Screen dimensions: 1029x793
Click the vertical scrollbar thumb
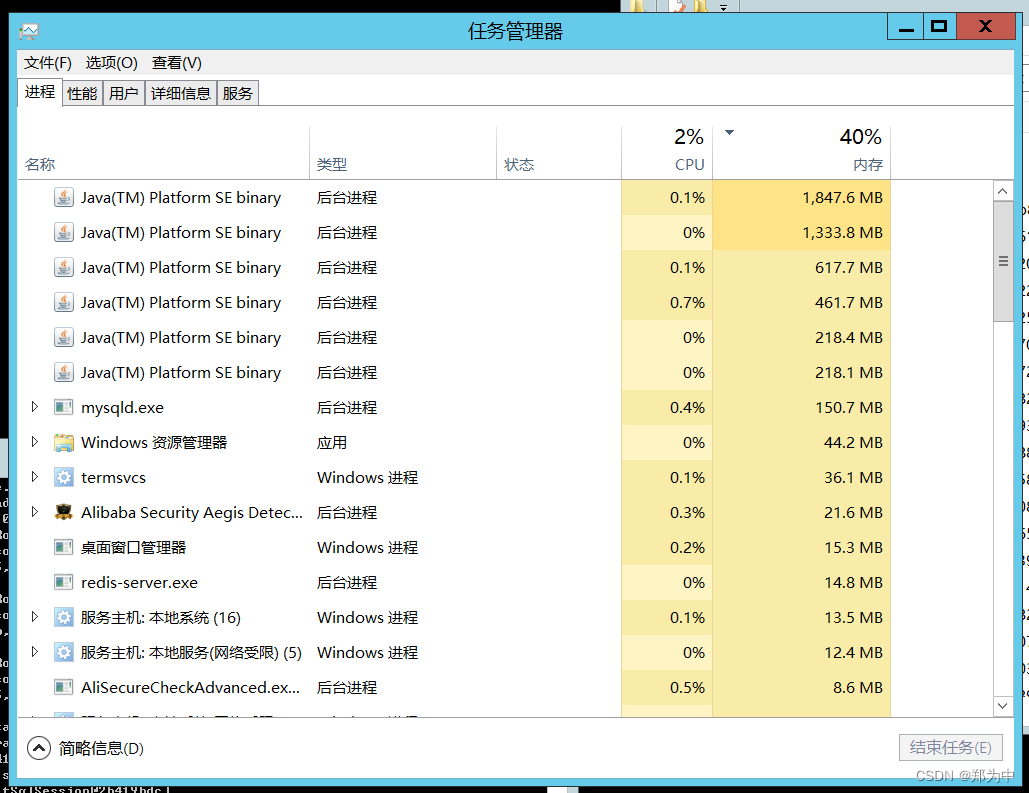(1003, 261)
